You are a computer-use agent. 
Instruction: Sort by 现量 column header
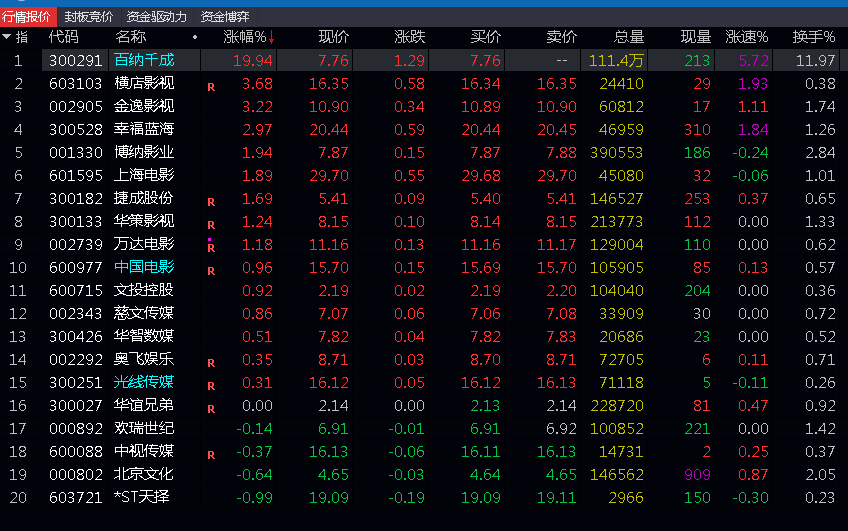click(695, 37)
